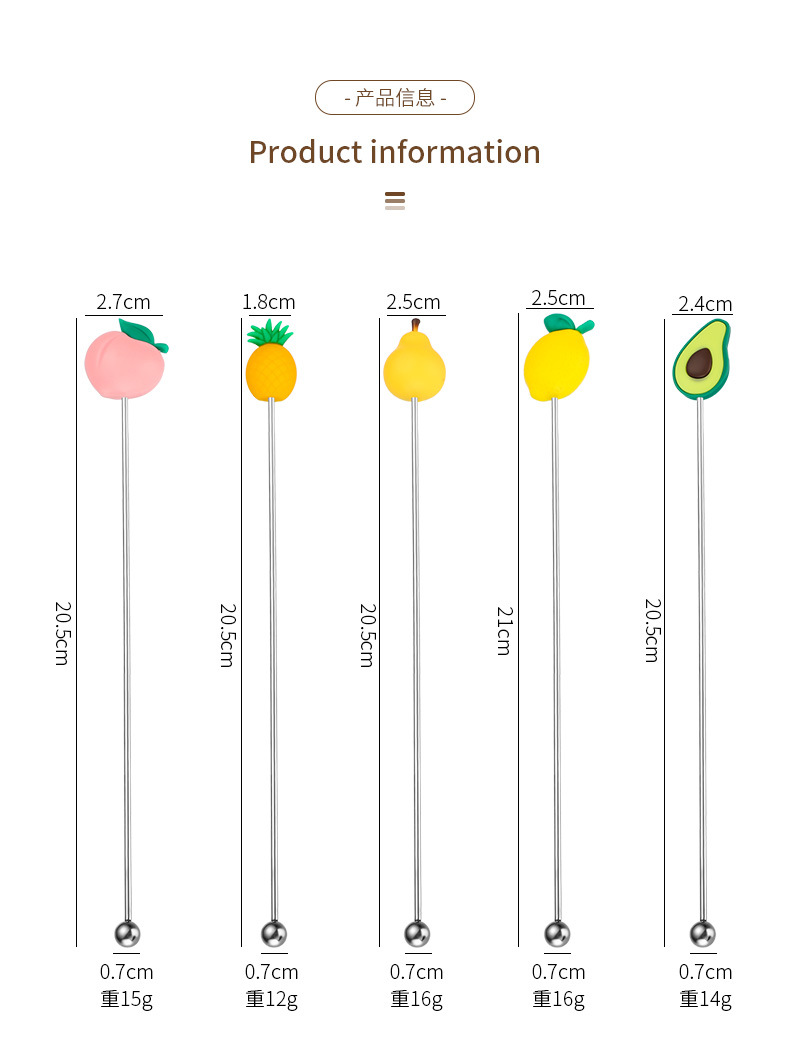790x1042 pixels.
Task: Click the 2.4cm width label above avocado
Action: (x=705, y=304)
